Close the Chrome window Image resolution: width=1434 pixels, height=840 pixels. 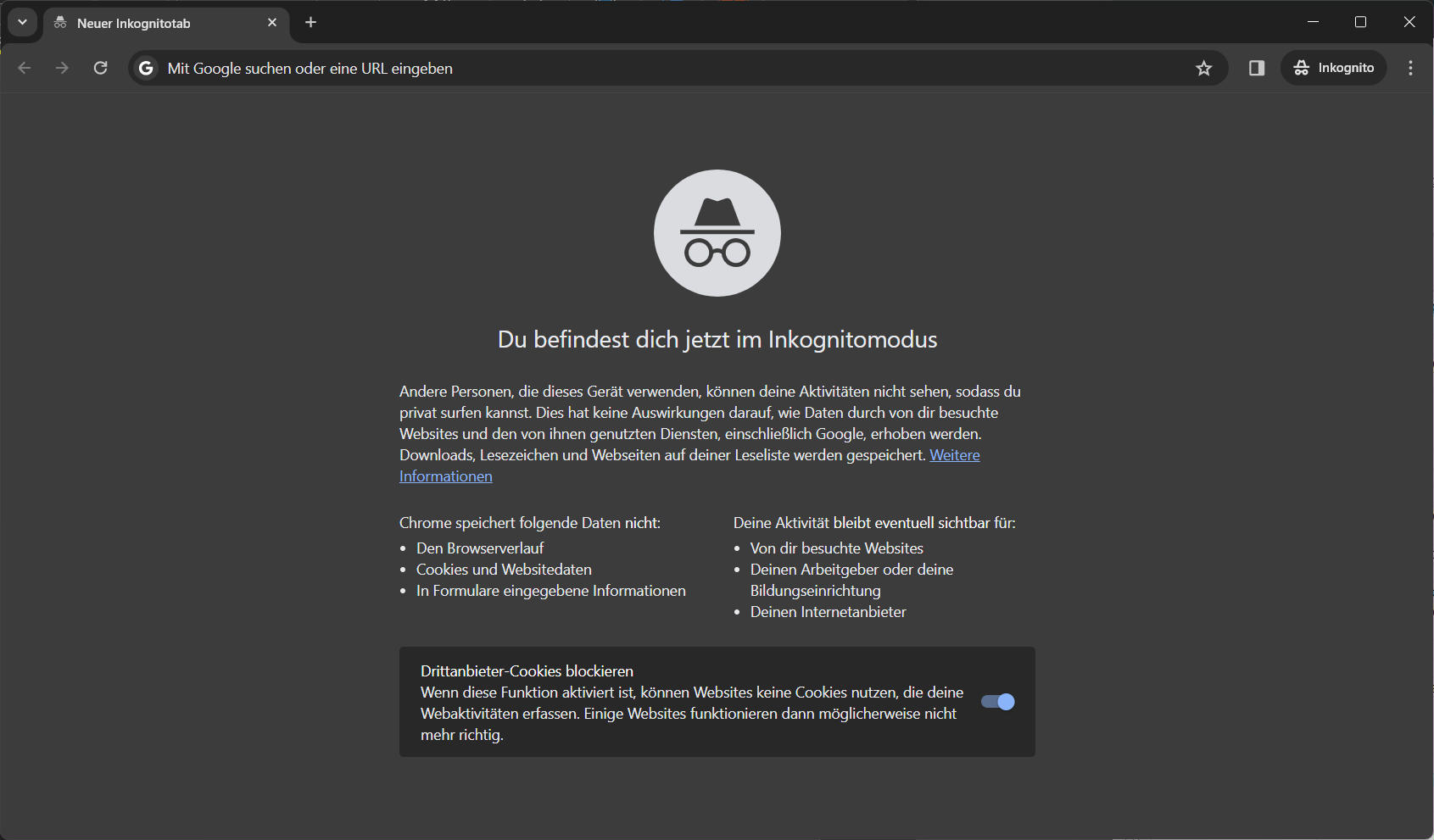click(1409, 22)
